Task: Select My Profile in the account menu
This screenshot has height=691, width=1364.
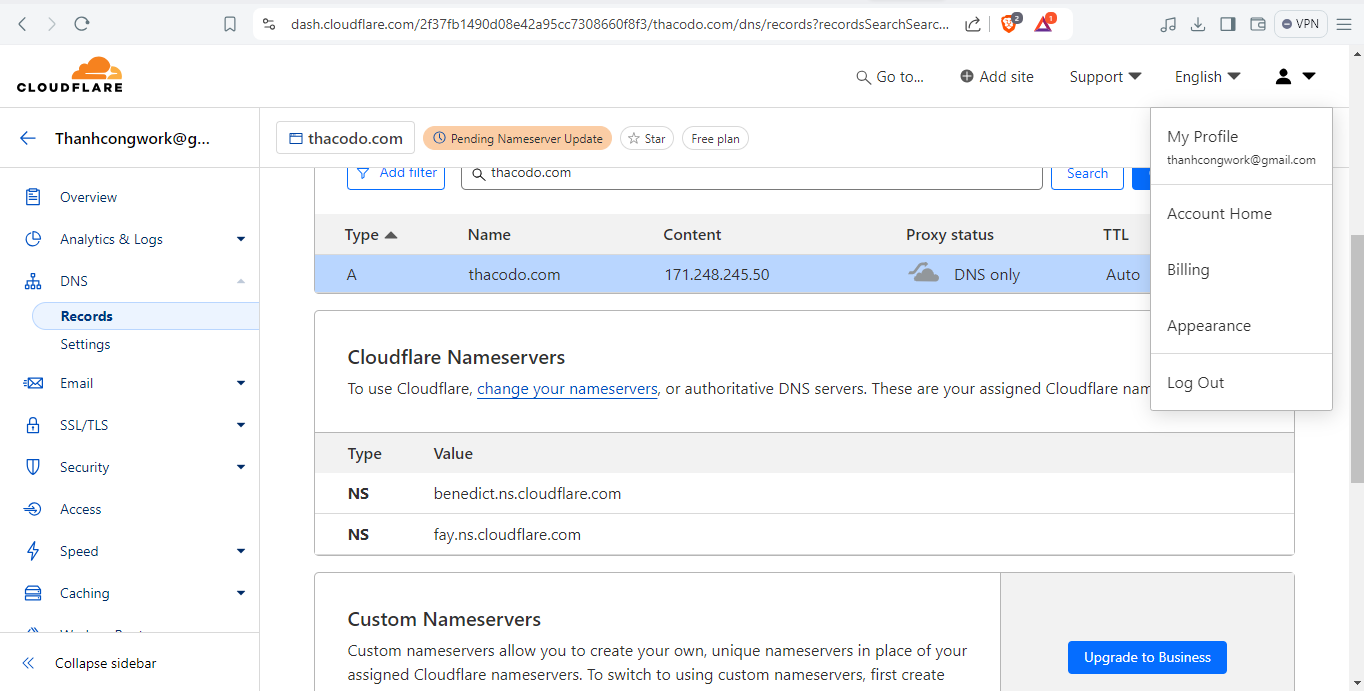Action: click(x=1241, y=147)
